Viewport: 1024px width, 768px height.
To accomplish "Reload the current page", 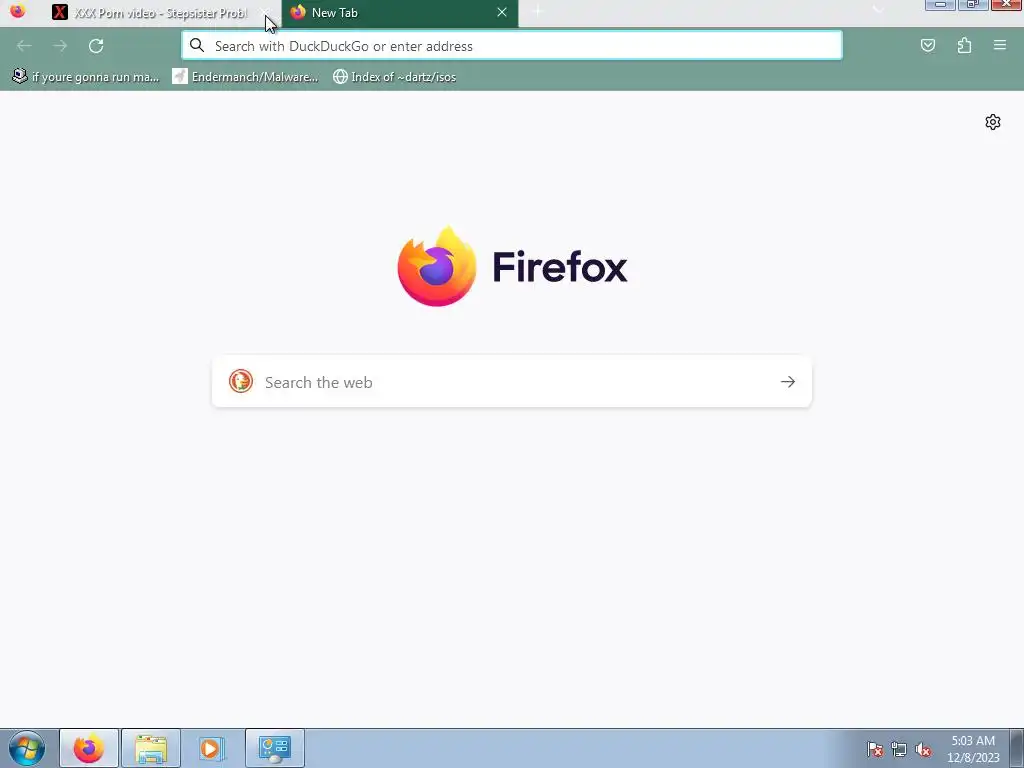I will click(x=96, y=46).
